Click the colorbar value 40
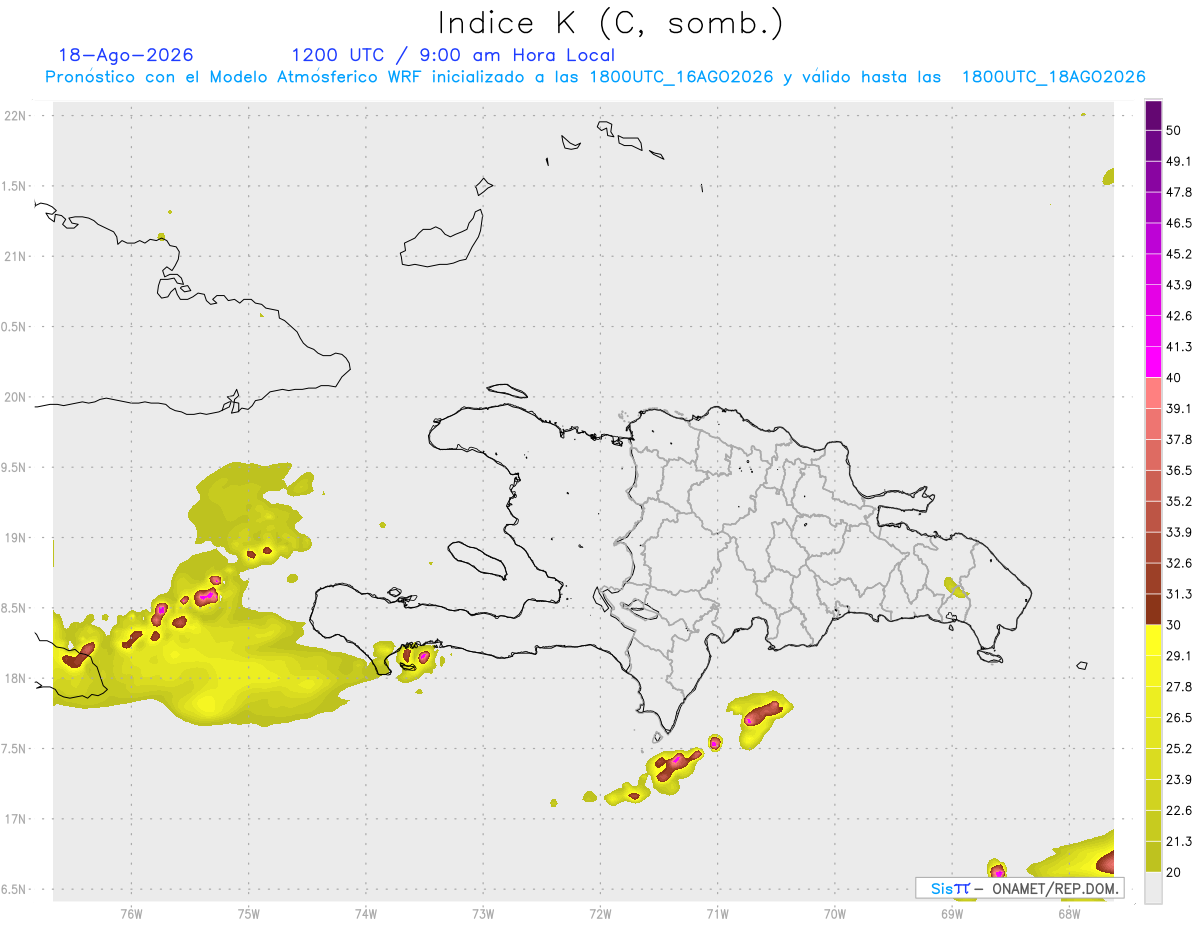The image size is (1200, 927). pos(1173,378)
